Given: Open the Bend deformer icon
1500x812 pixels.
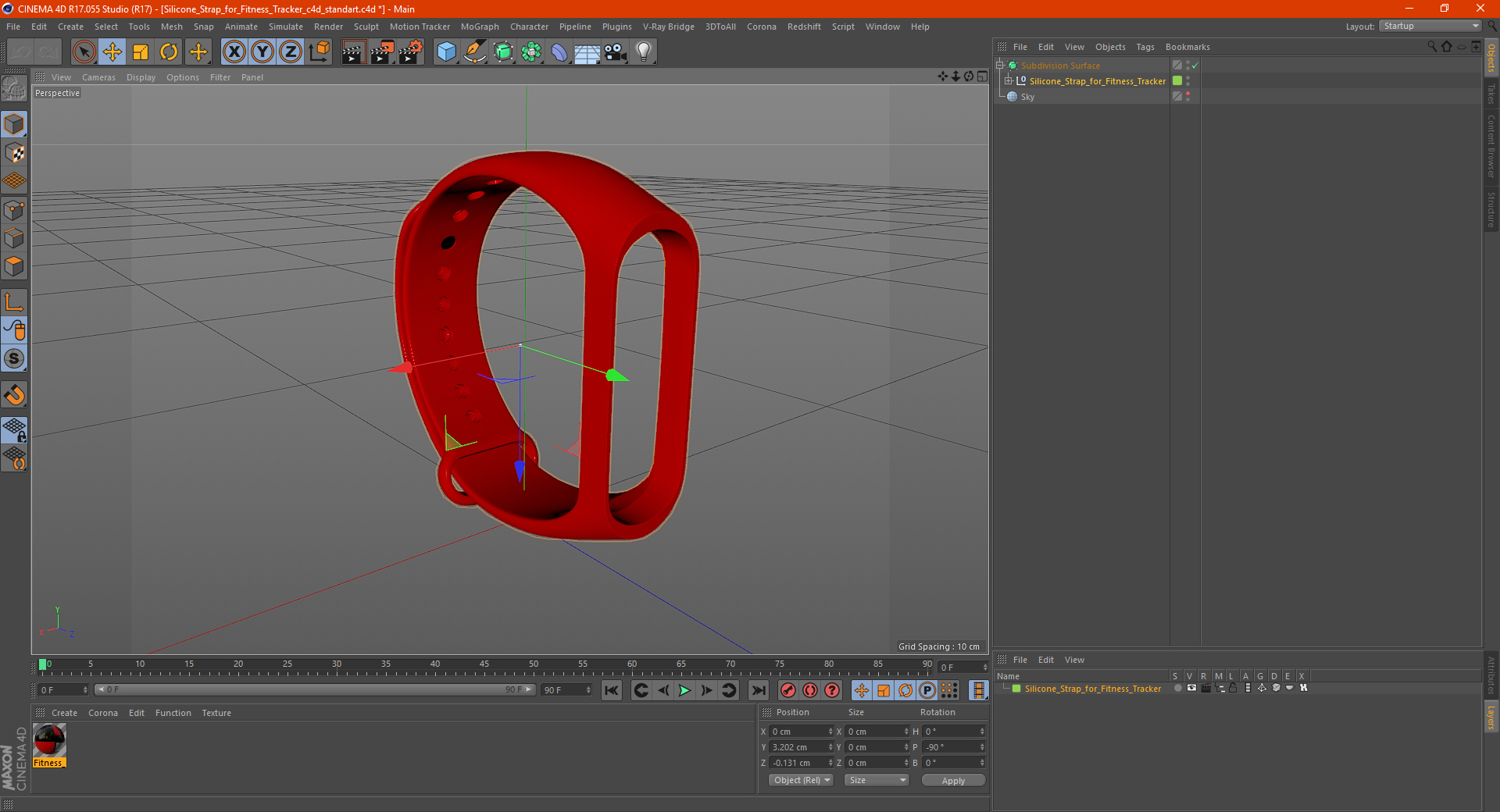Looking at the screenshot, I should tap(559, 52).
